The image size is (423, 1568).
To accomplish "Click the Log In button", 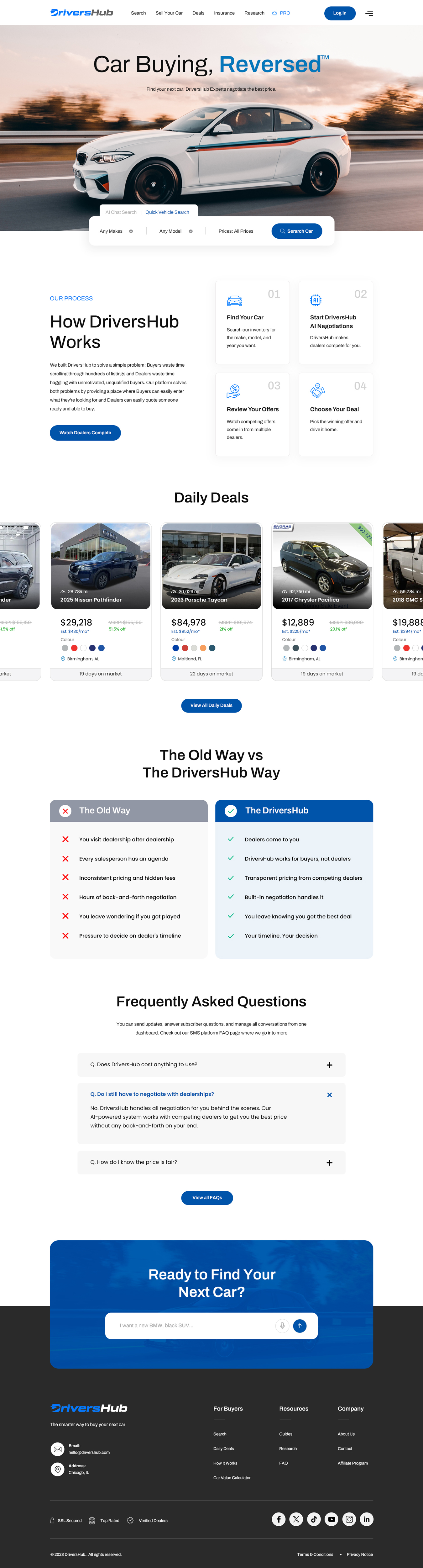I will pyautogui.click(x=340, y=13).
